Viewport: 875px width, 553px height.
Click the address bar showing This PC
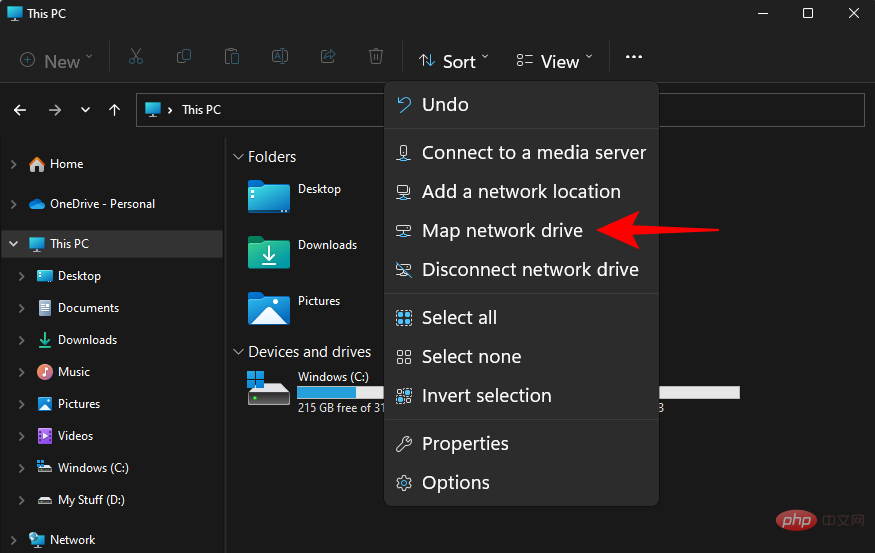pos(500,110)
